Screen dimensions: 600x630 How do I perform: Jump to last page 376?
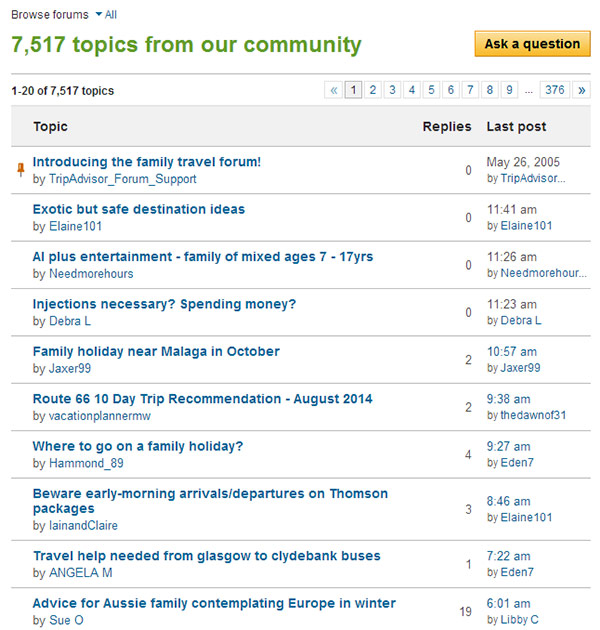[555, 90]
